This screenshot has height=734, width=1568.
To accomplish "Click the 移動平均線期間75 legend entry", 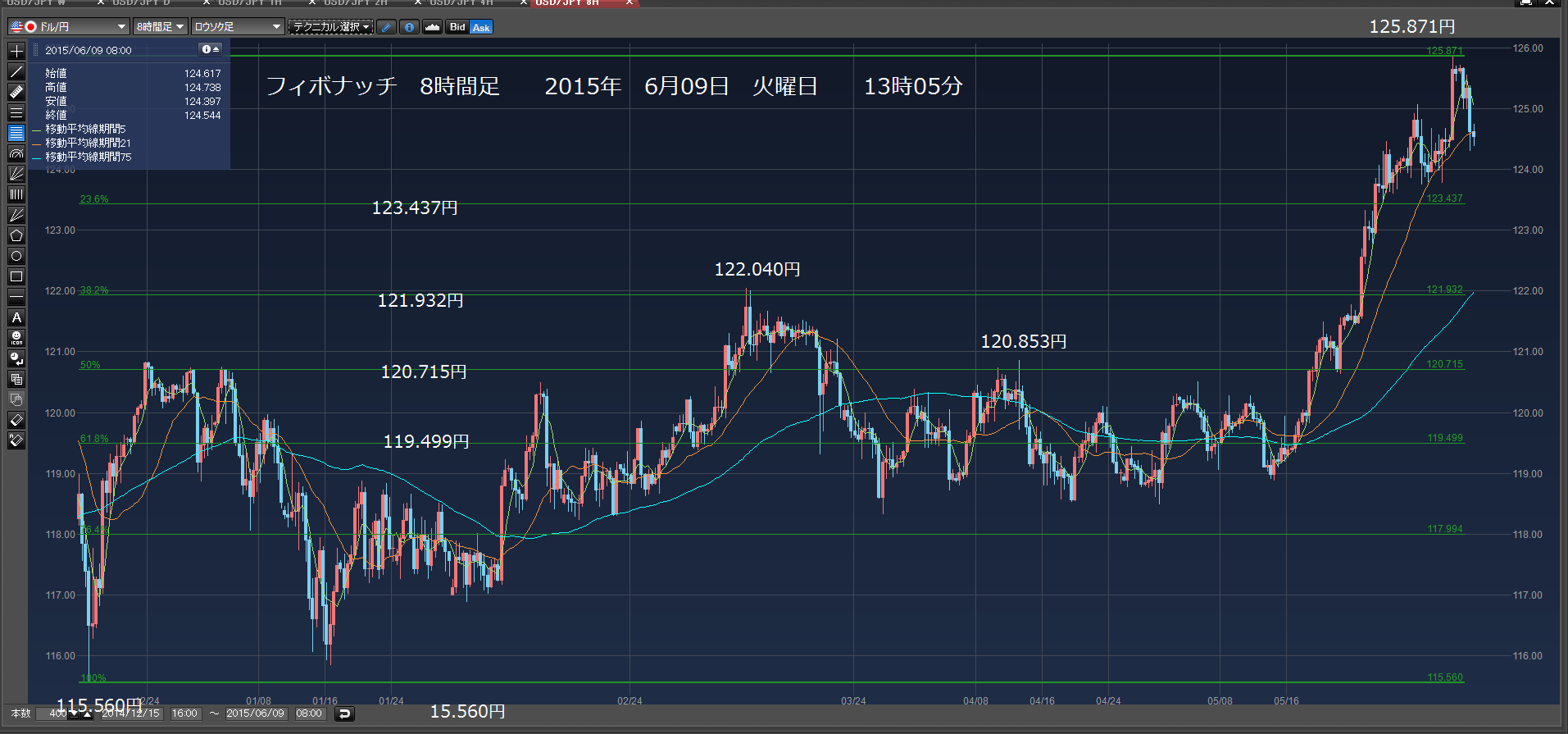I will 88,157.
